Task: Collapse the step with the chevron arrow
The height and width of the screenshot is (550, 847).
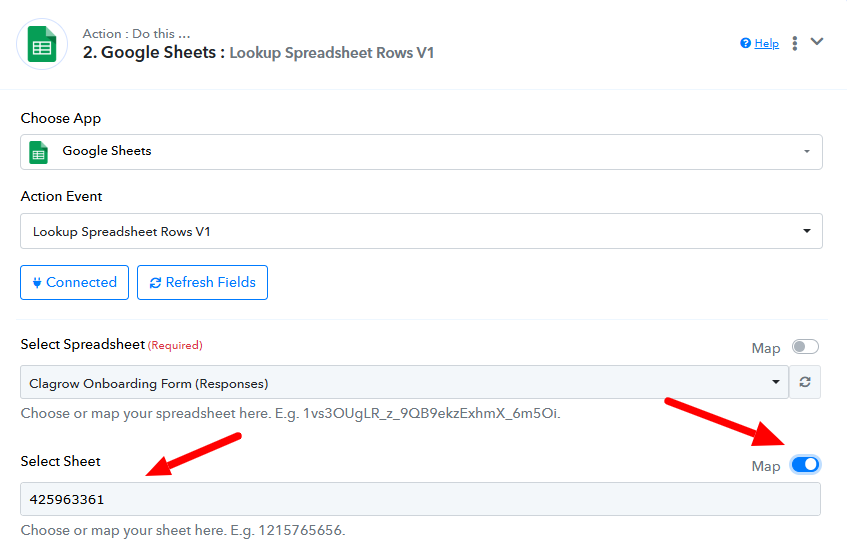Action: coord(817,42)
